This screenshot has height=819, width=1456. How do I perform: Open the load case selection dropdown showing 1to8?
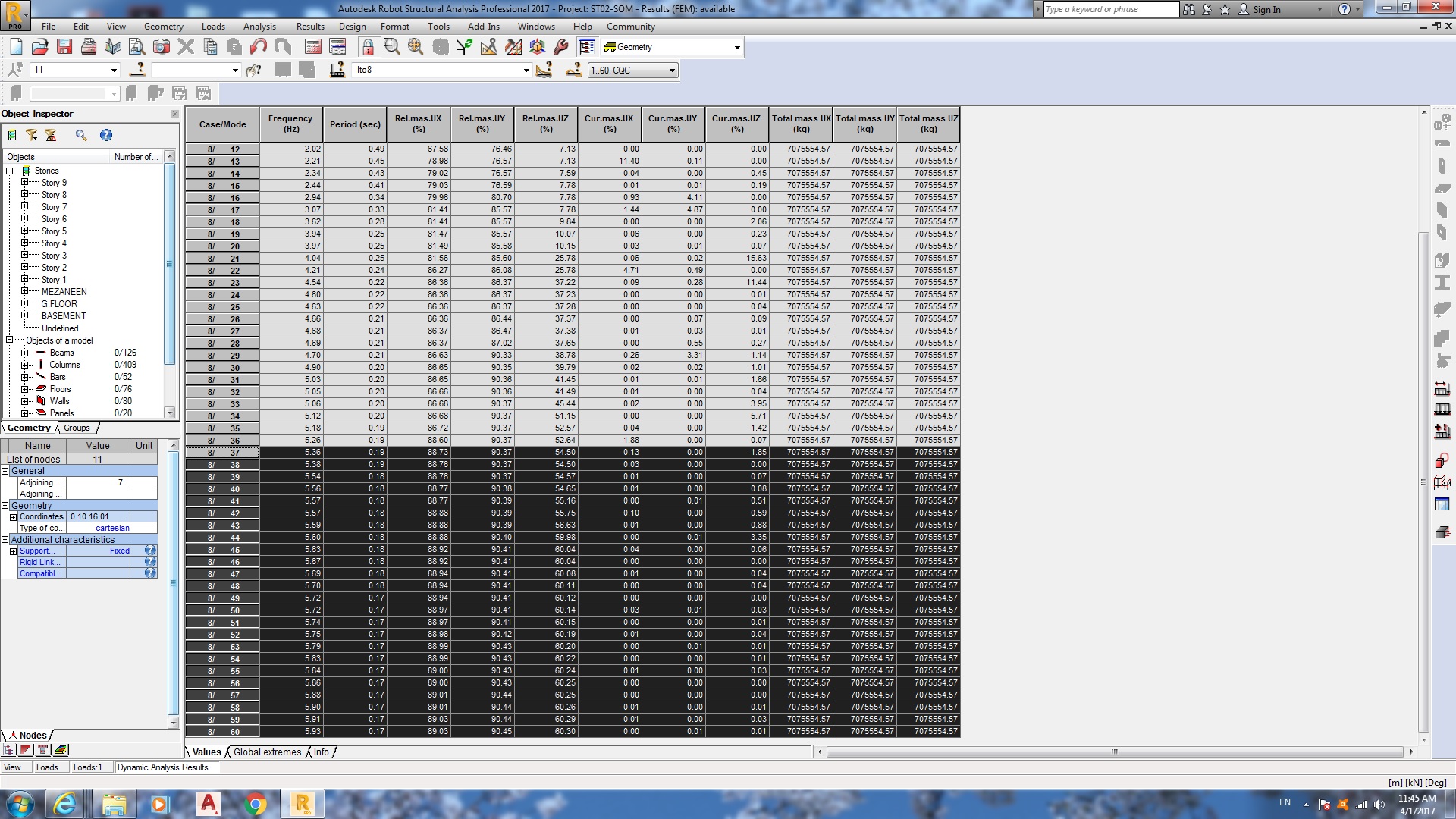[x=526, y=70]
